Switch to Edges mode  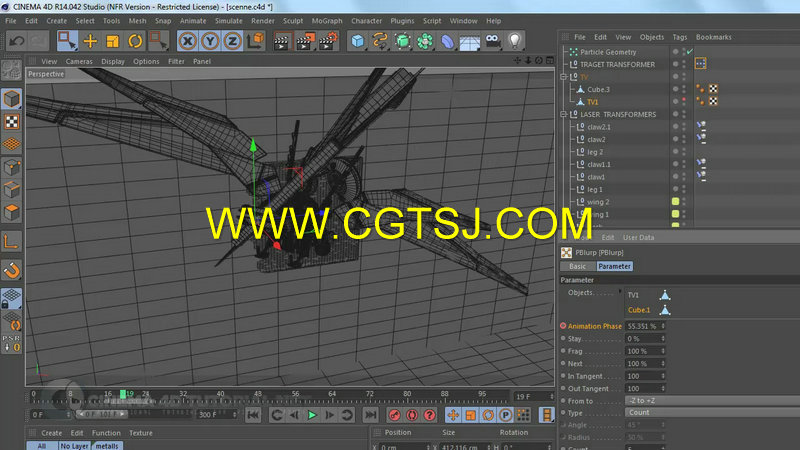pos(11,190)
